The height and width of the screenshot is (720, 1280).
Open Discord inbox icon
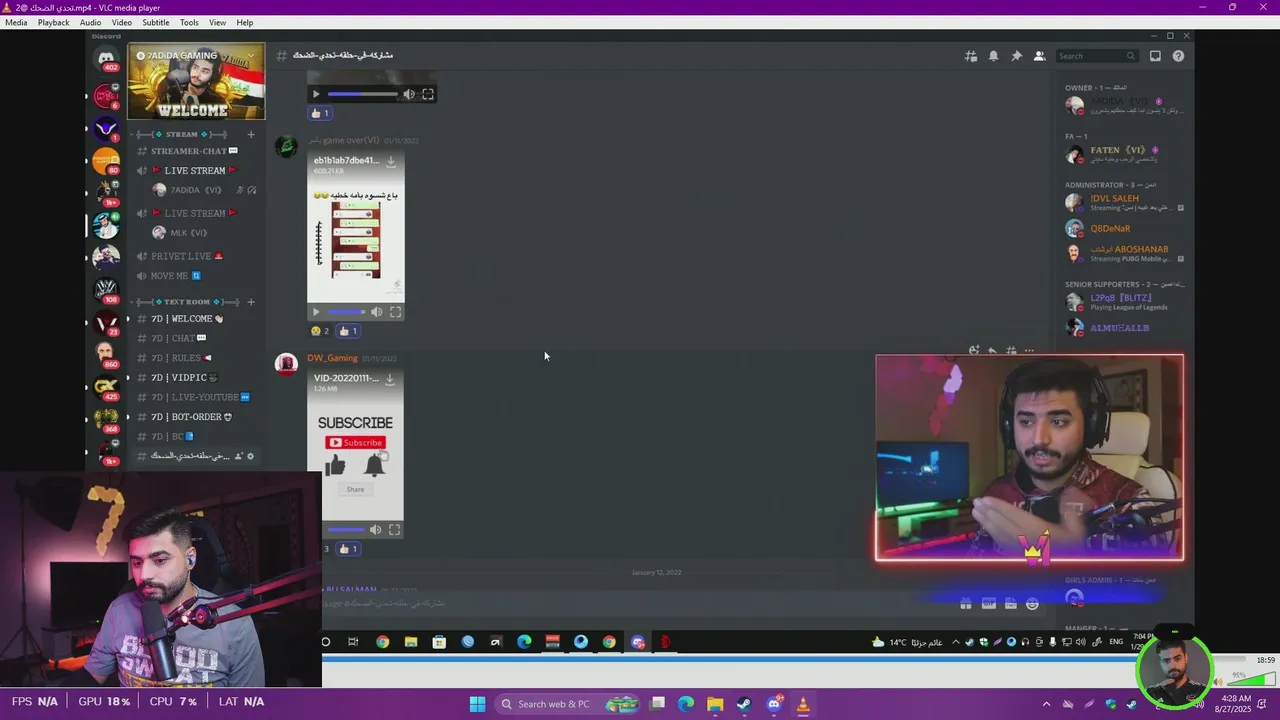[1155, 56]
